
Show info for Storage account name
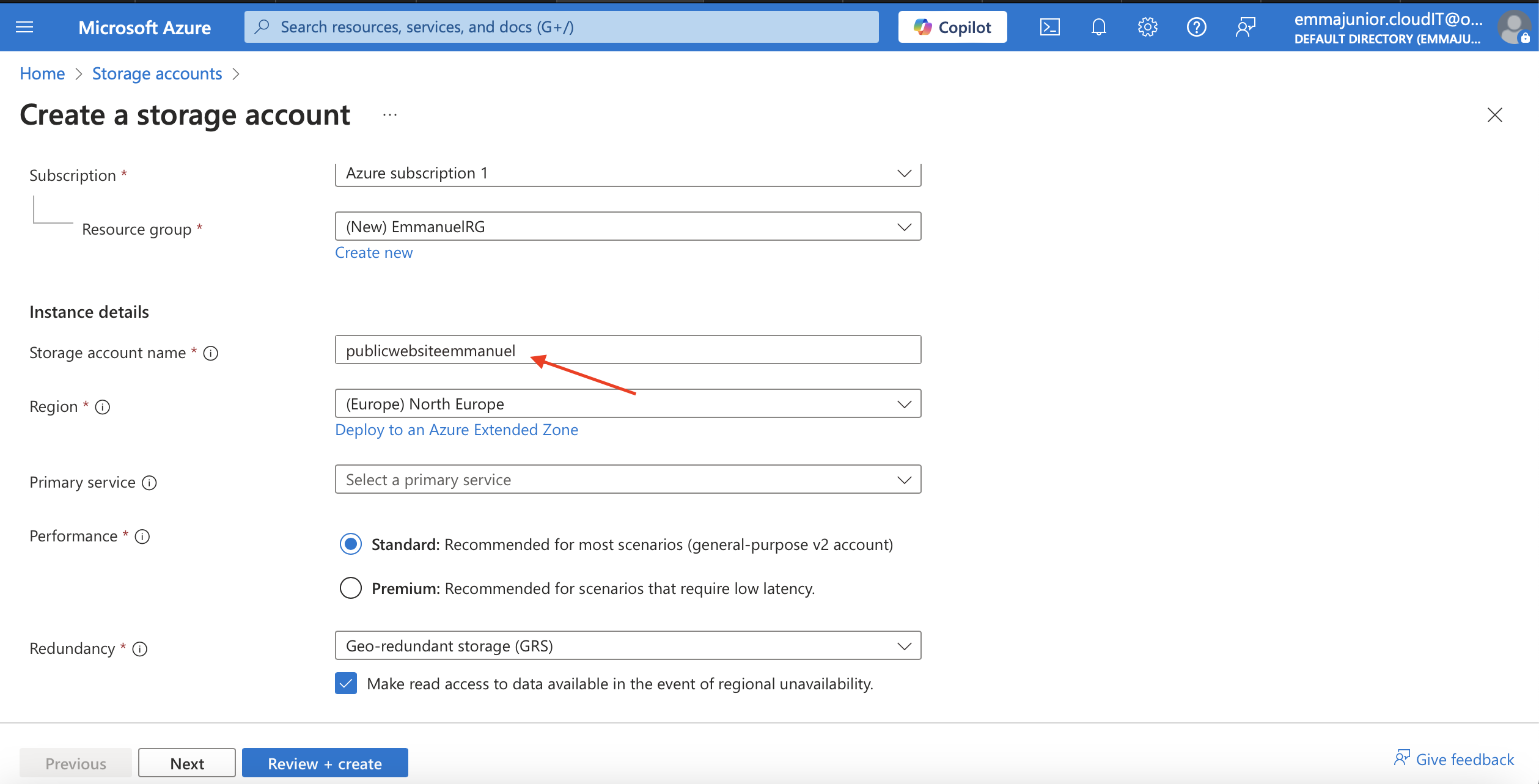[x=211, y=353]
